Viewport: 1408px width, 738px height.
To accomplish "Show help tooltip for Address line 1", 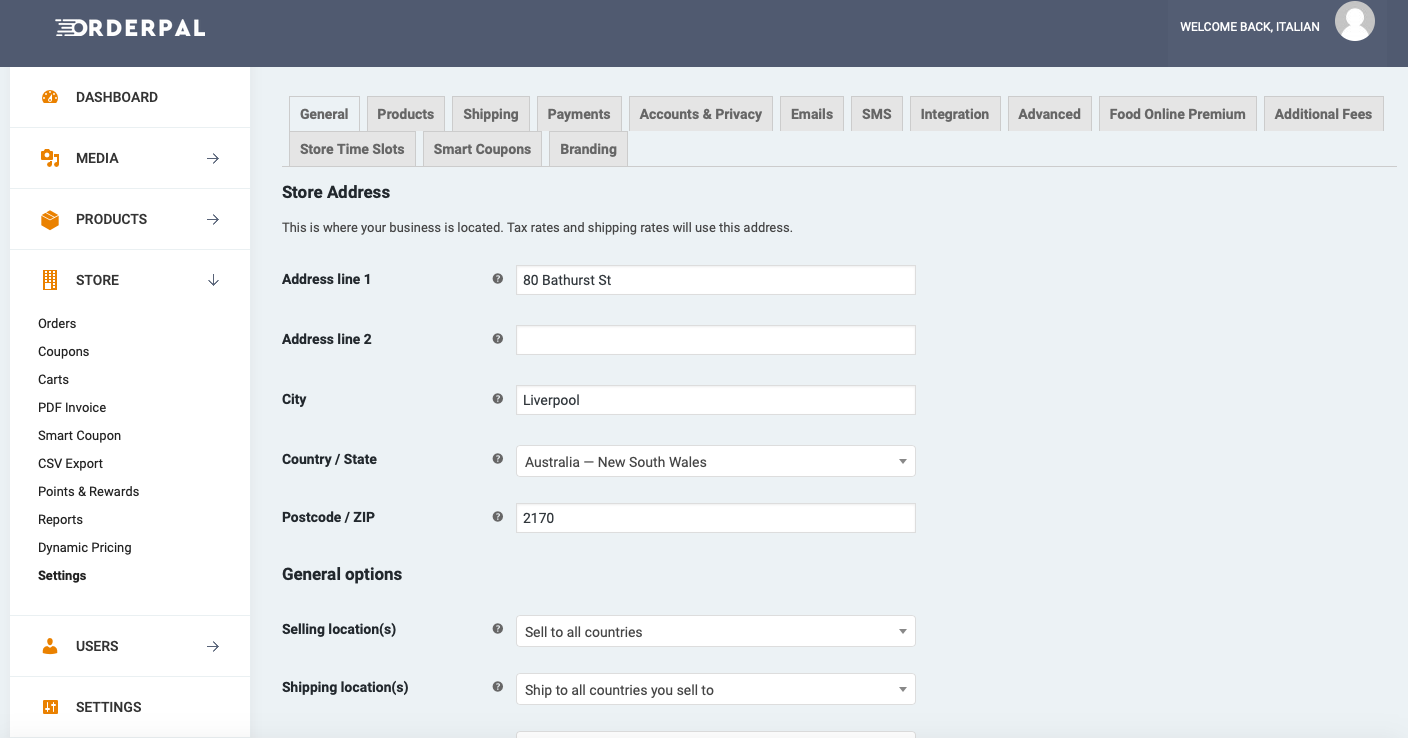I will pyautogui.click(x=498, y=279).
